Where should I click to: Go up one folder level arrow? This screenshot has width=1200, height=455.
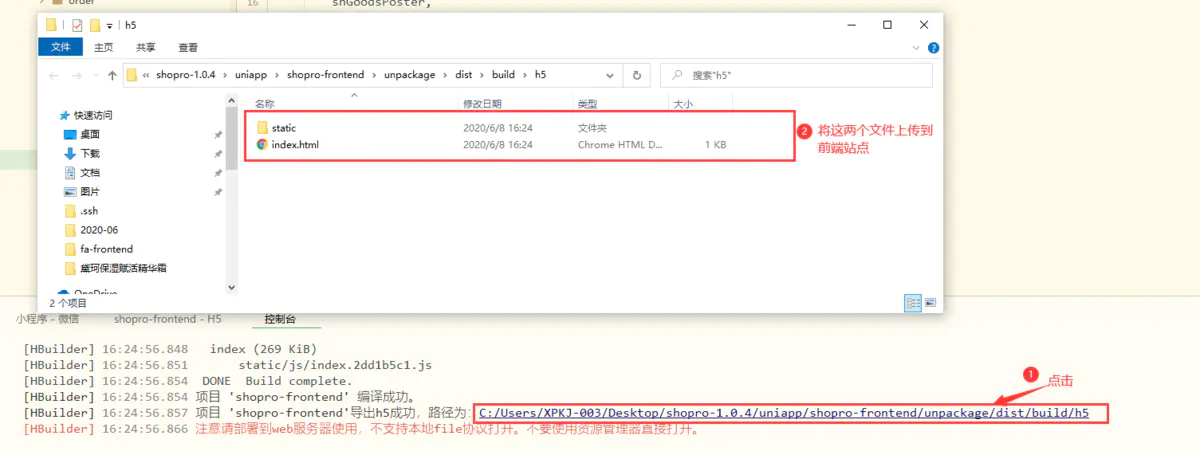click(112, 75)
